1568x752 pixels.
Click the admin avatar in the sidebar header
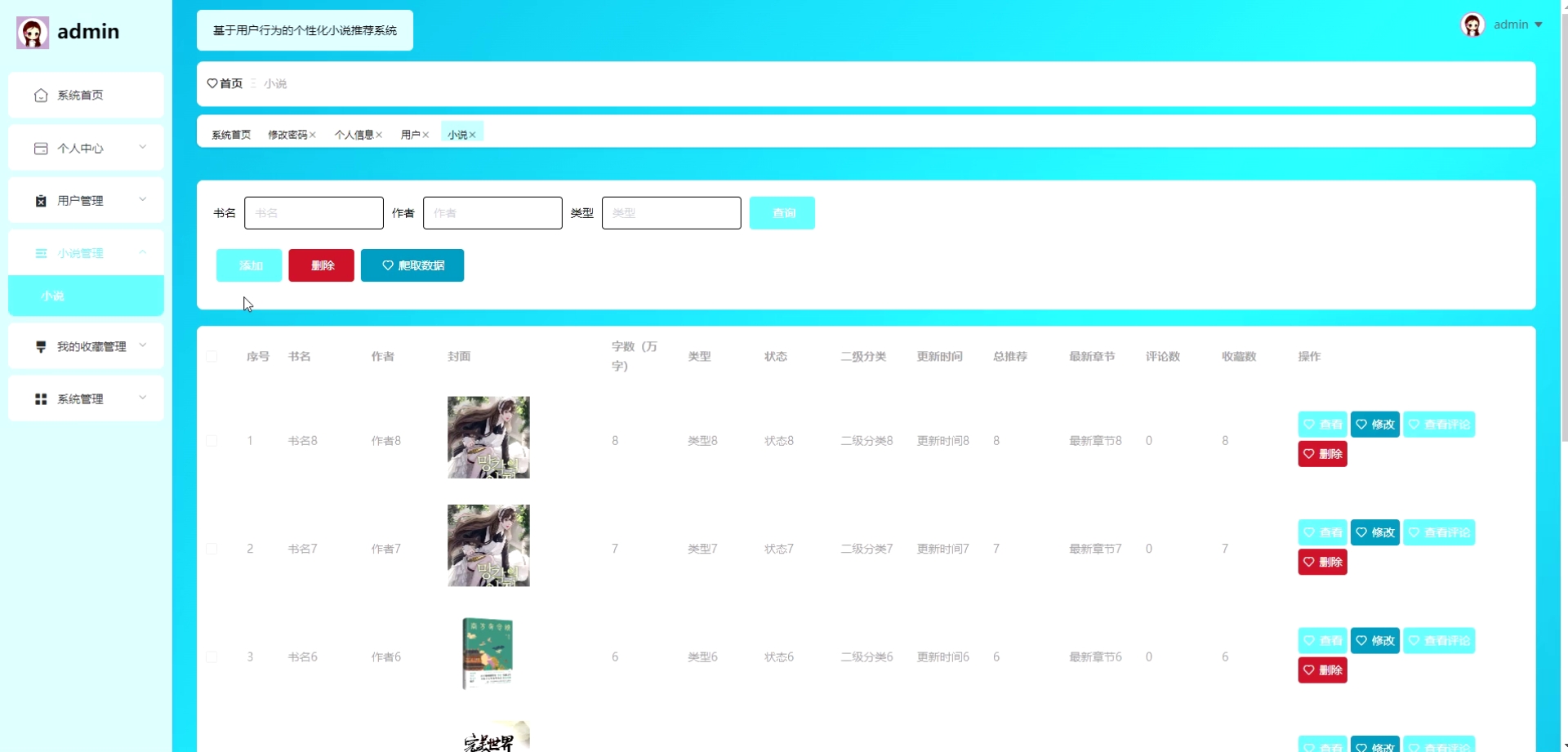pos(33,33)
